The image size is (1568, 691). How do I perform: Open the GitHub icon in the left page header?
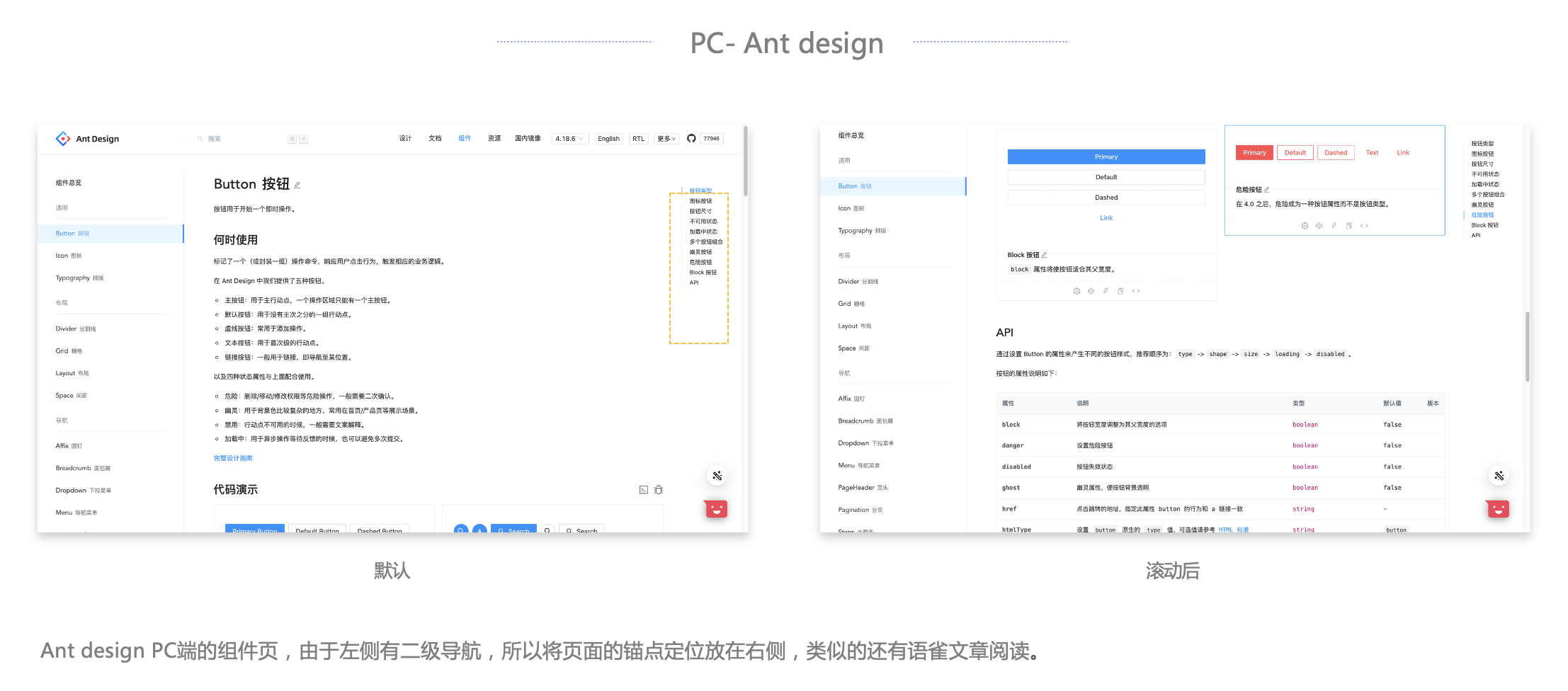pos(691,139)
